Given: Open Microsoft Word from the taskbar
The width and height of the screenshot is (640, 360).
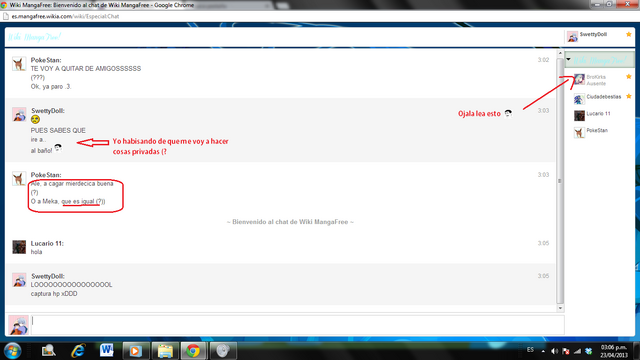Looking at the screenshot, I should coord(107,351).
